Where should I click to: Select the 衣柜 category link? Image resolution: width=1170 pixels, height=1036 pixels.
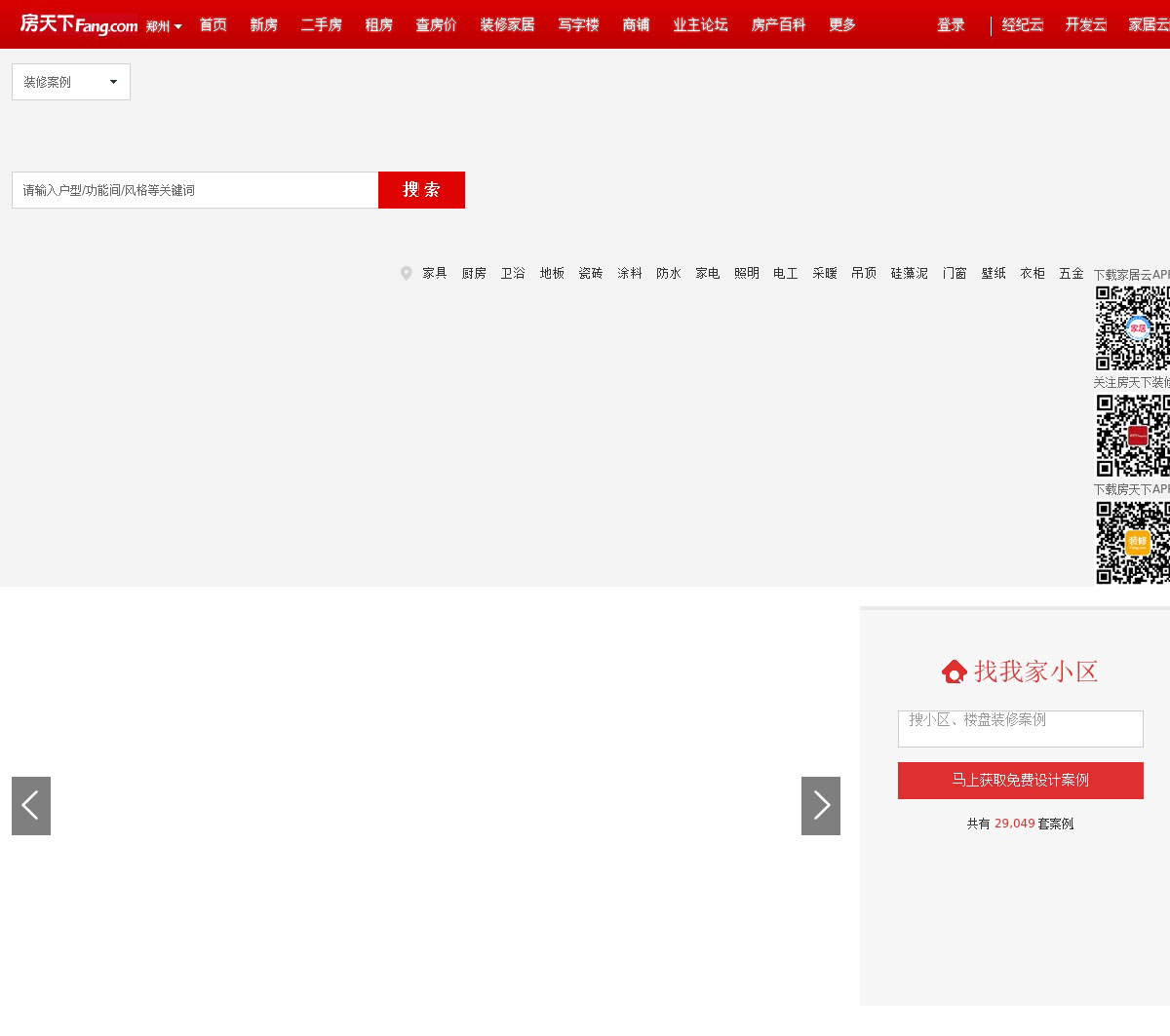tap(1033, 274)
